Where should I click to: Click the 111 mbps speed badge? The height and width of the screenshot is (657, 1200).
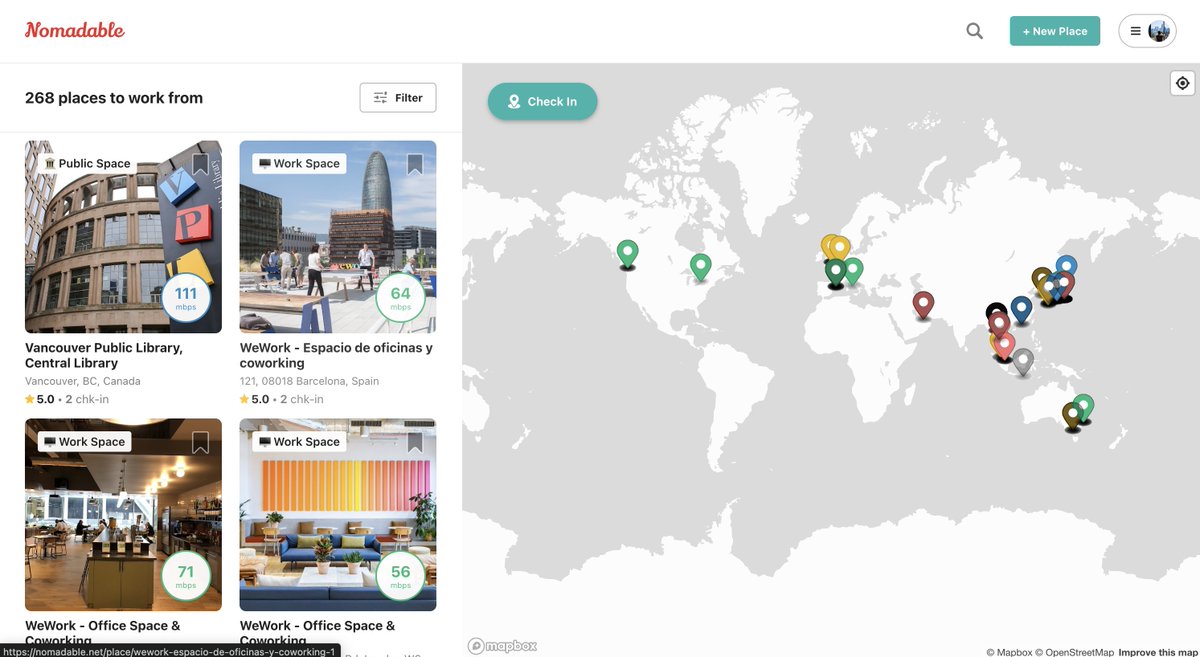click(x=186, y=297)
